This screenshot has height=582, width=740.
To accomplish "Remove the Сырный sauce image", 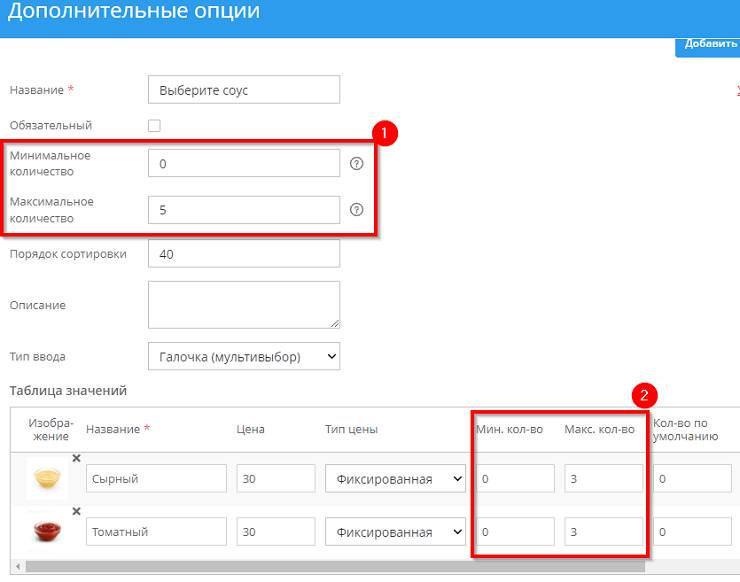I will [x=76, y=459].
